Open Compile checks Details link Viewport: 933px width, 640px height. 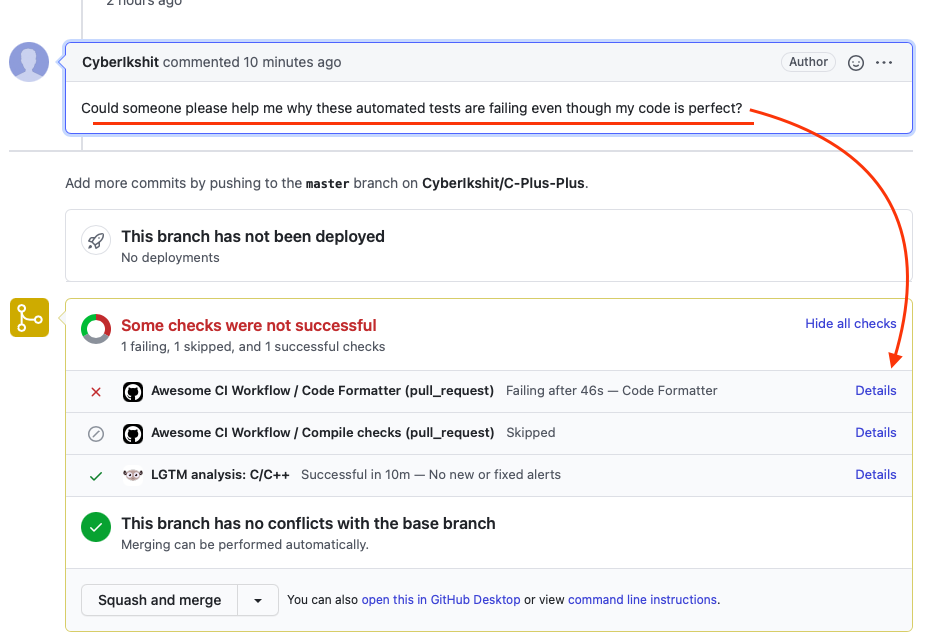[x=875, y=433]
